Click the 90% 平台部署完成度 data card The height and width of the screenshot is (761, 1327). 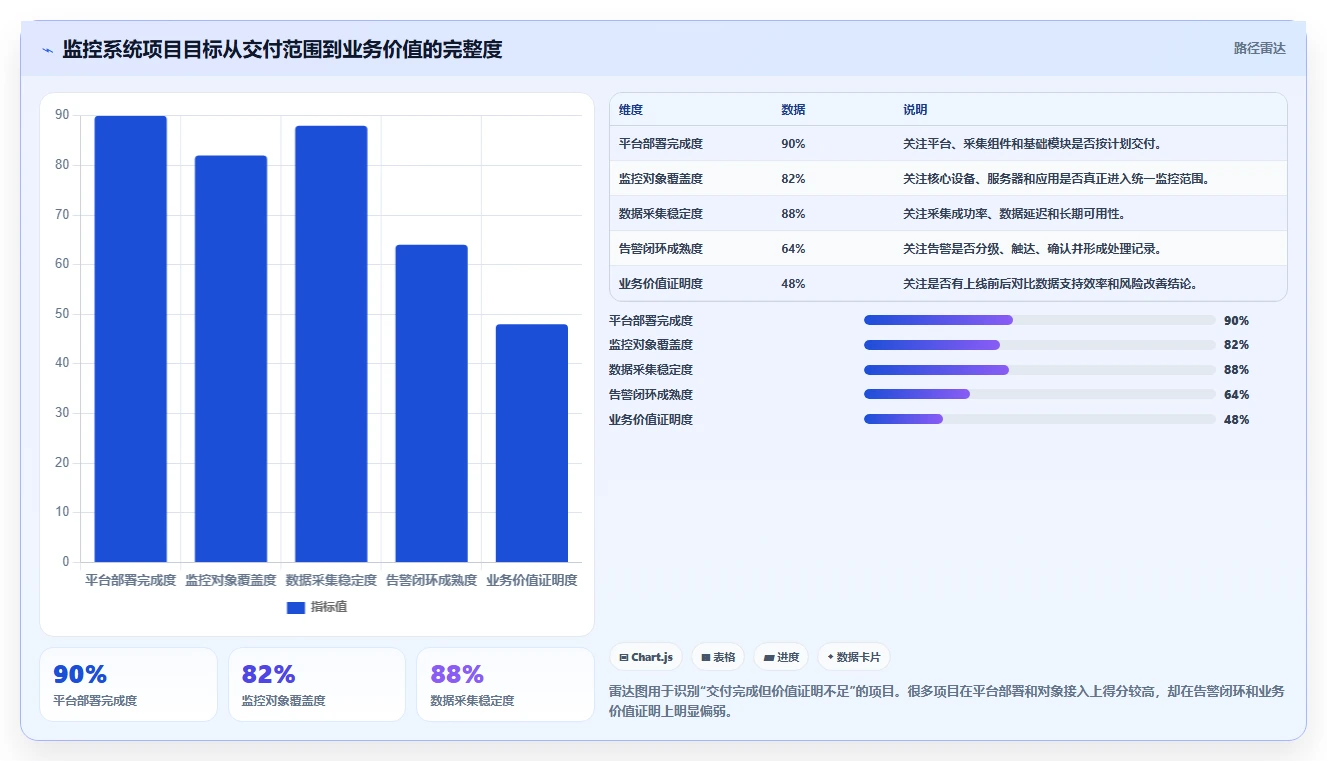[x=128, y=684]
